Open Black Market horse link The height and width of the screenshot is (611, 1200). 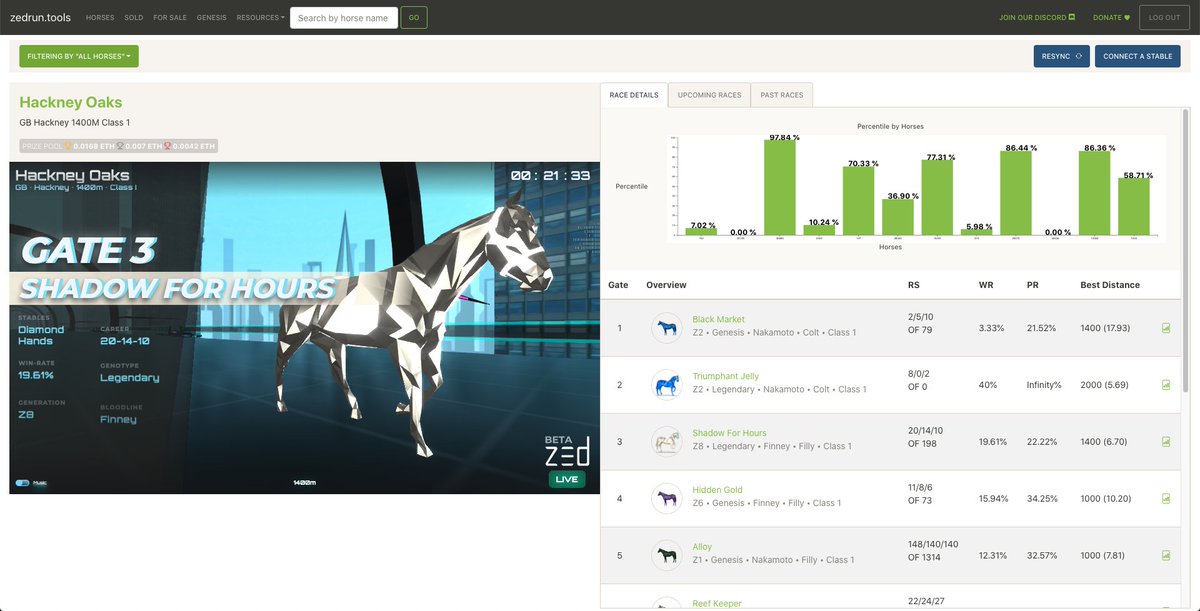click(x=718, y=320)
